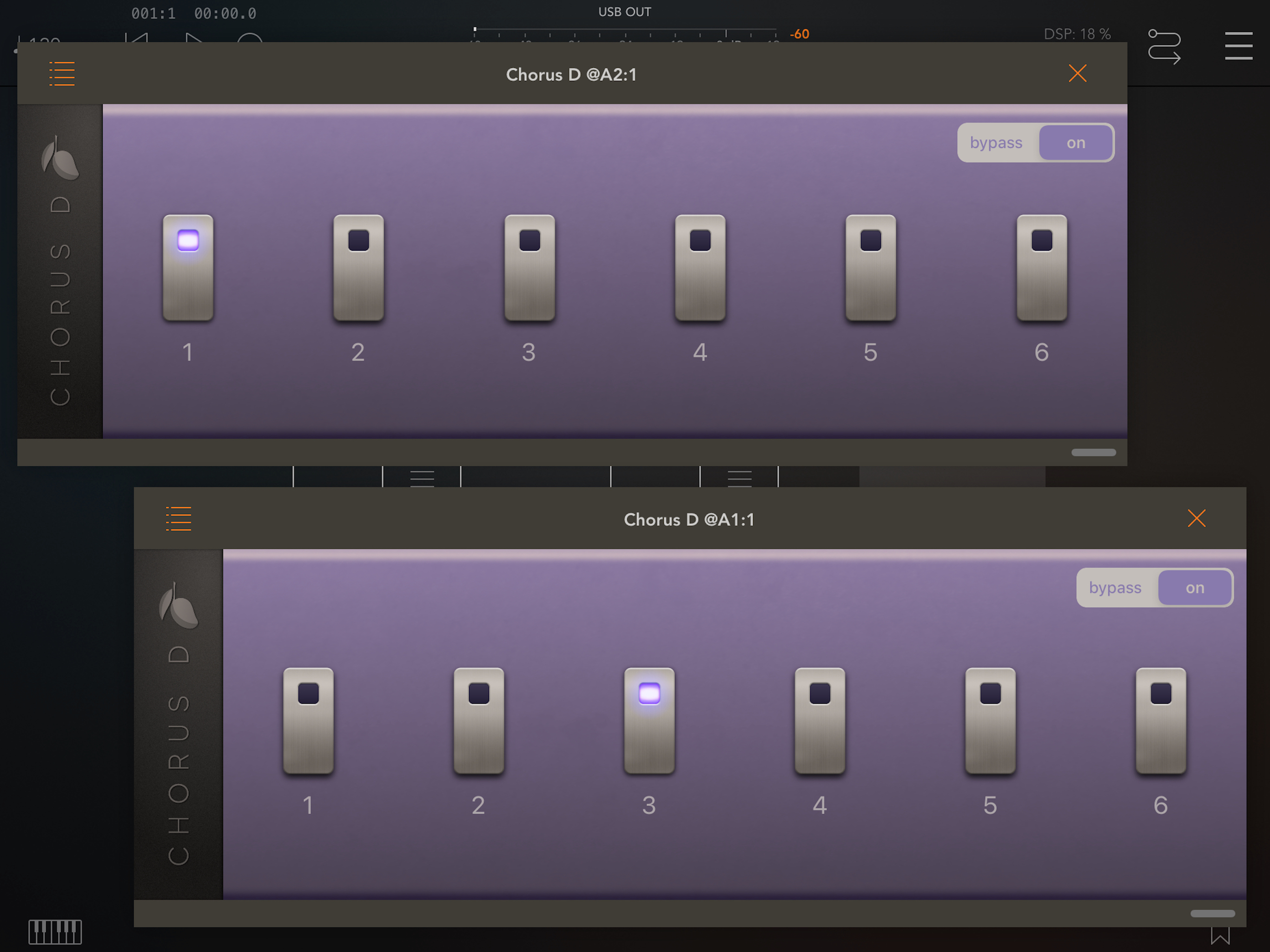Click the DSP 18 % load indicator

(1077, 34)
